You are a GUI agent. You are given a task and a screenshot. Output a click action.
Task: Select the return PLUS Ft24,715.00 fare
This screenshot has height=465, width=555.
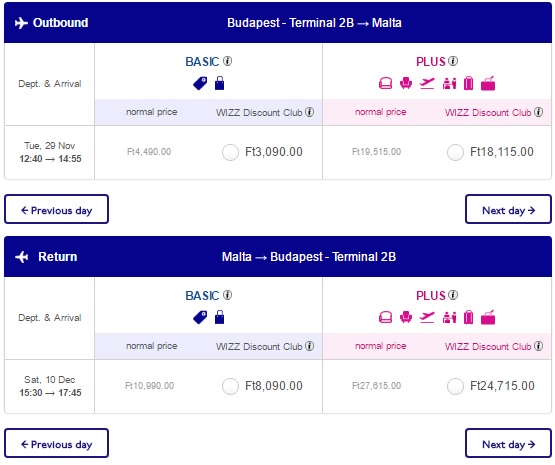[455, 386]
